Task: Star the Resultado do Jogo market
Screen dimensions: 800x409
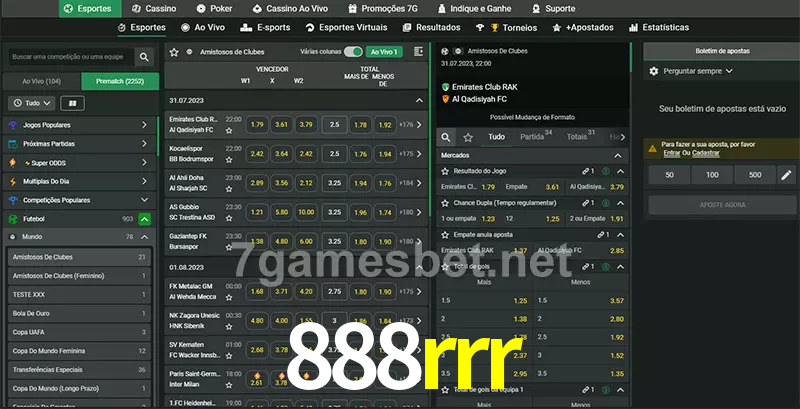Action: point(445,171)
